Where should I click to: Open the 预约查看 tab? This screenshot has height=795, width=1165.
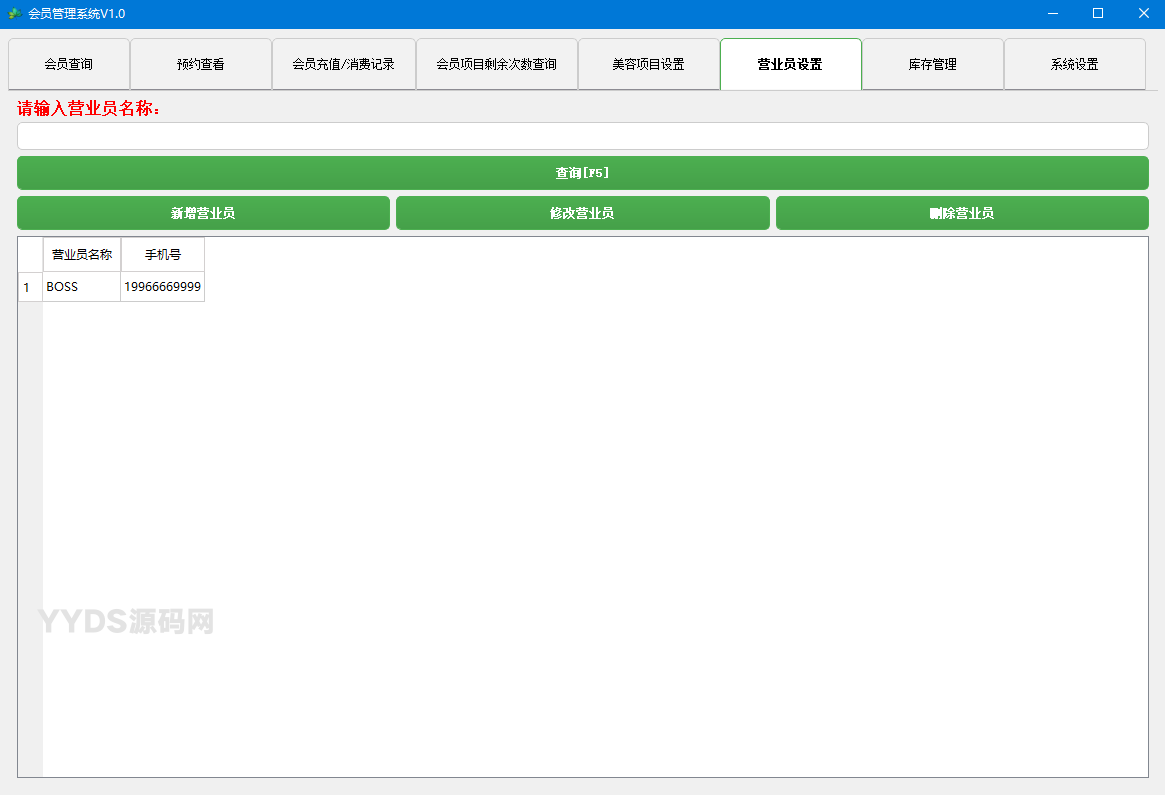[200, 63]
